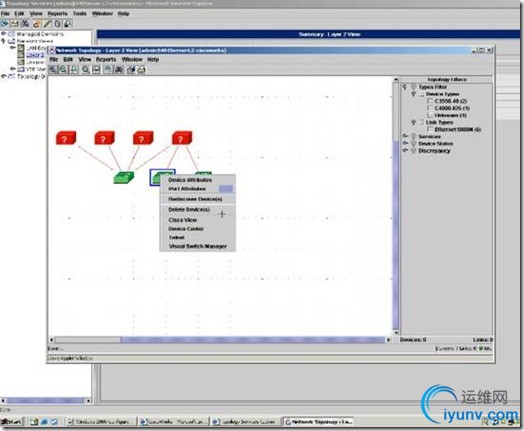Click topology canvas vertical scrollbar

tap(396, 206)
